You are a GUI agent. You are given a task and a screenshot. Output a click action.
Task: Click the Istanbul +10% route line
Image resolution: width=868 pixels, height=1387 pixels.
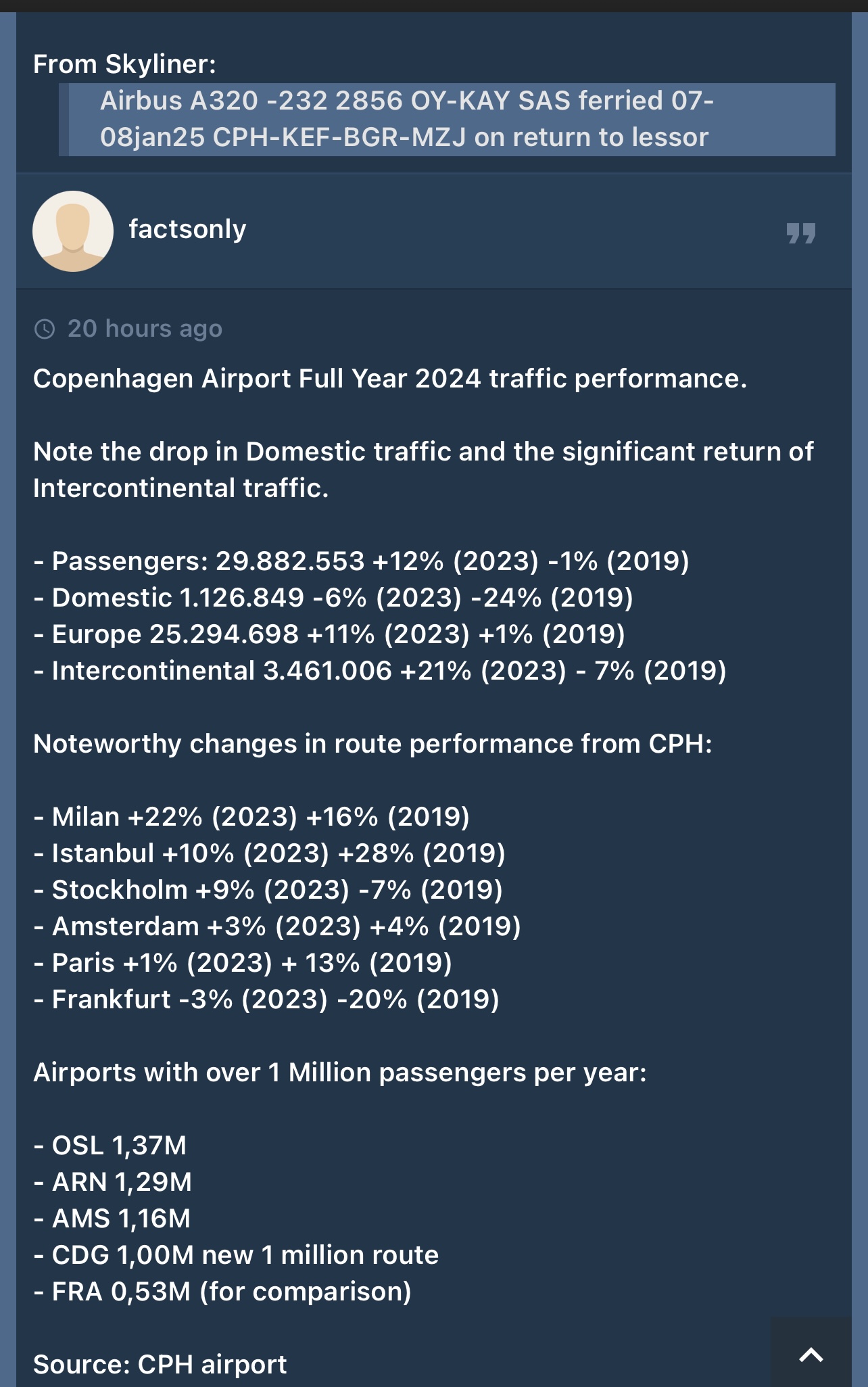click(x=269, y=853)
